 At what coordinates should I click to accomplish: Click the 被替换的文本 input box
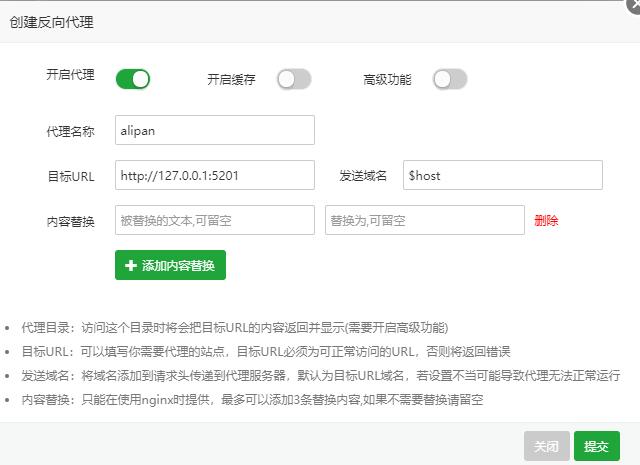pos(215,220)
